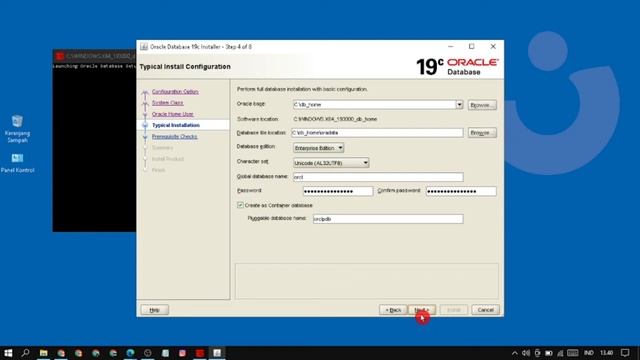
Task: Click the Help button
Action: click(x=155, y=310)
